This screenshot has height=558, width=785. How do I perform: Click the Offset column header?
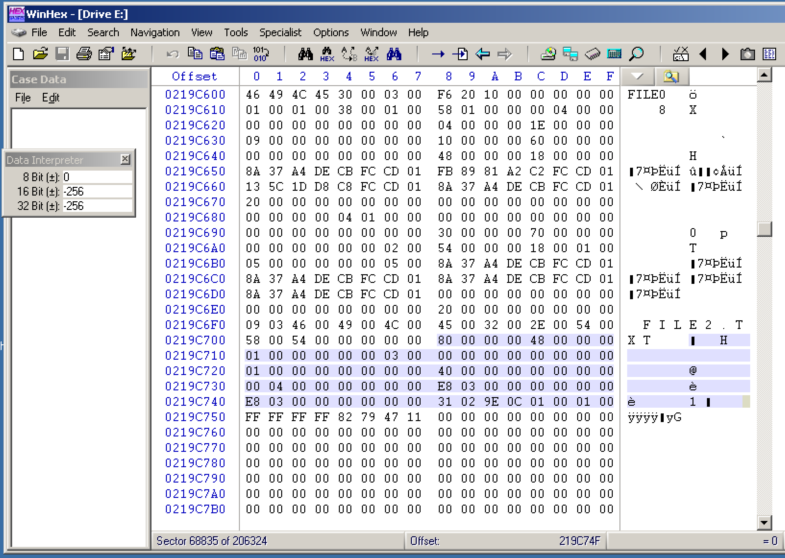pyautogui.click(x=194, y=77)
